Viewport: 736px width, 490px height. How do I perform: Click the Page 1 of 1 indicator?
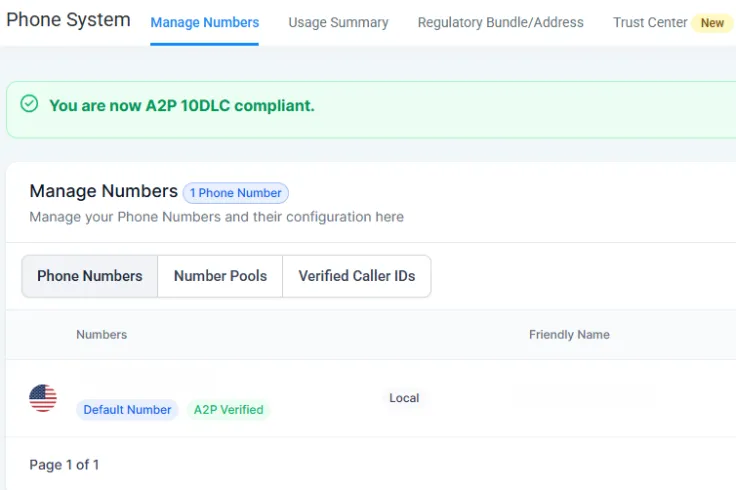(x=64, y=464)
